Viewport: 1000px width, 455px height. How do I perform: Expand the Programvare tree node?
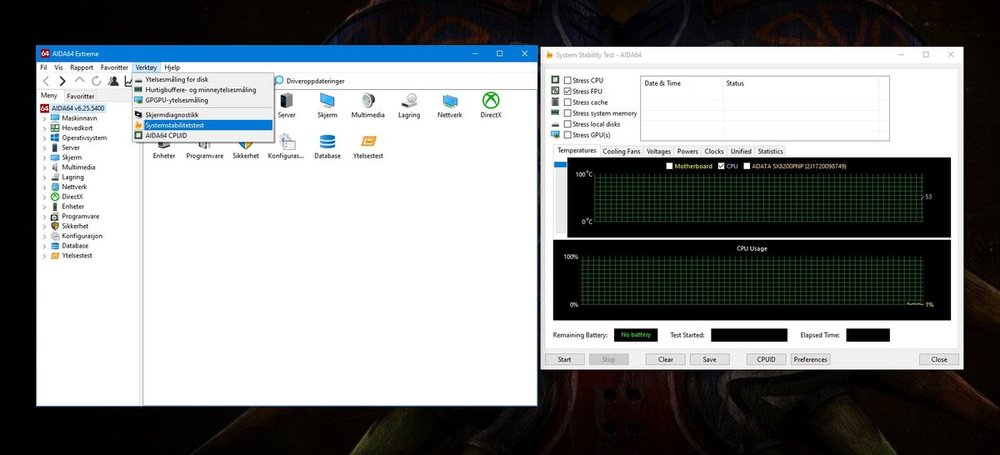point(44,216)
